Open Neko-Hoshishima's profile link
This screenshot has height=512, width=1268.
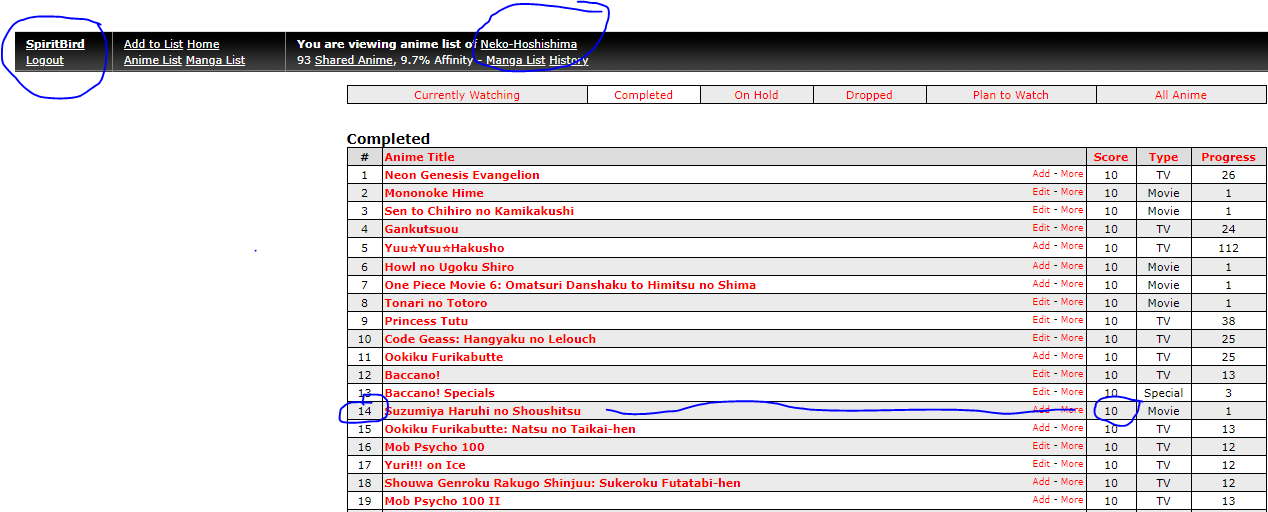[x=528, y=44]
